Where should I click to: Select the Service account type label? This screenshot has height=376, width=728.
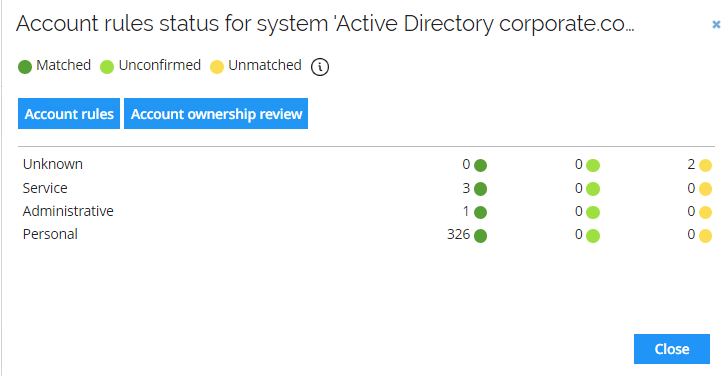(x=45, y=188)
